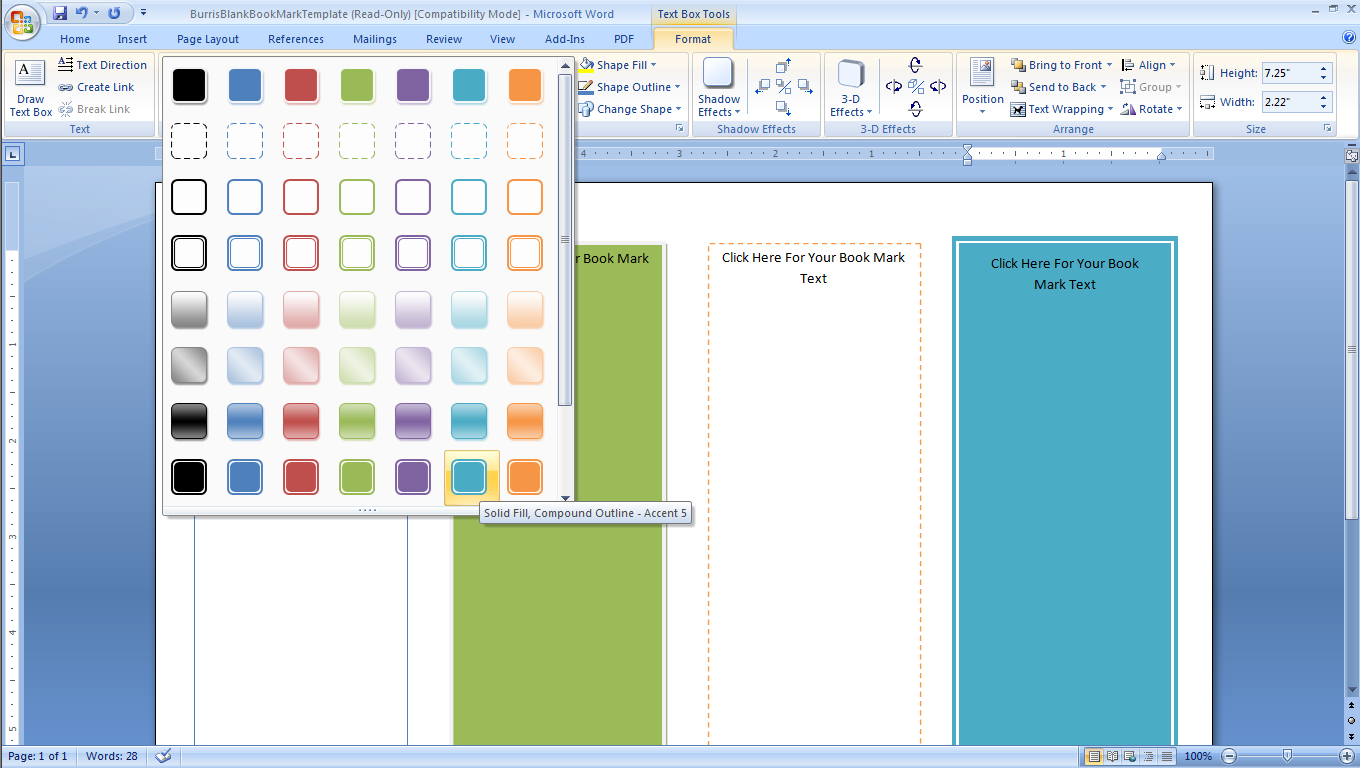Click the Change Shape icon
The height and width of the screenshot is (768, 1360).
pos(628,109)
